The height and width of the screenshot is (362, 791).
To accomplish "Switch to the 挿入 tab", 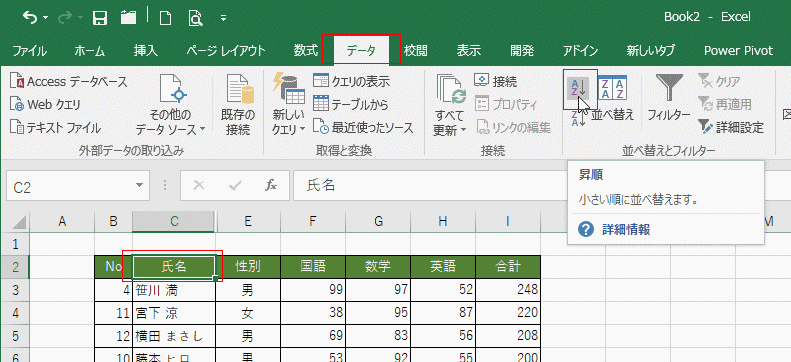I will (146, 50).
